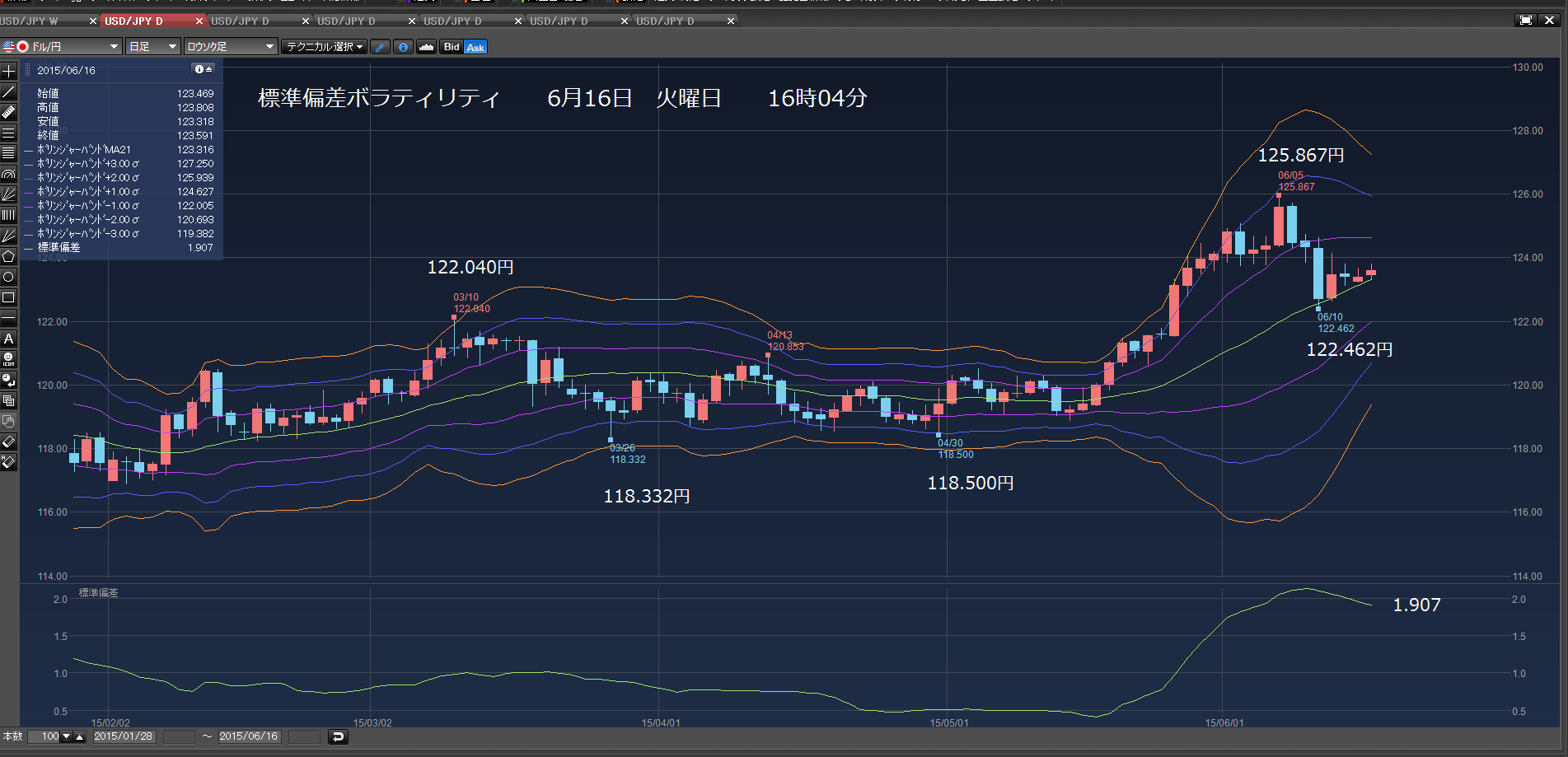Click the mountain area chart icon
This screenshot has height=757, width=1568.
point(426,47)
